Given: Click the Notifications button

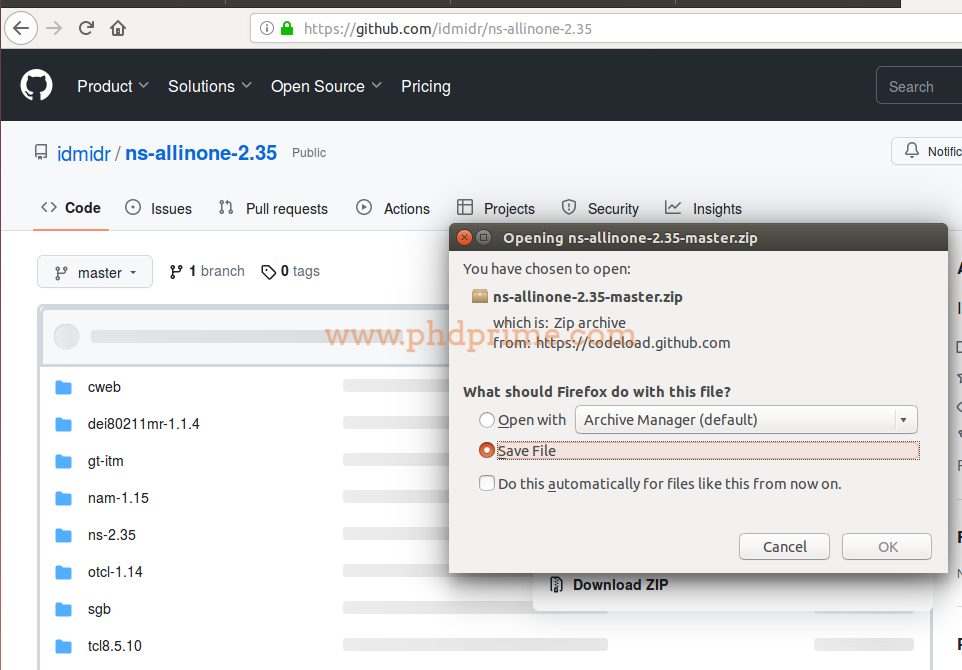Looking at the screenshot, I should (x=926, y=151).
